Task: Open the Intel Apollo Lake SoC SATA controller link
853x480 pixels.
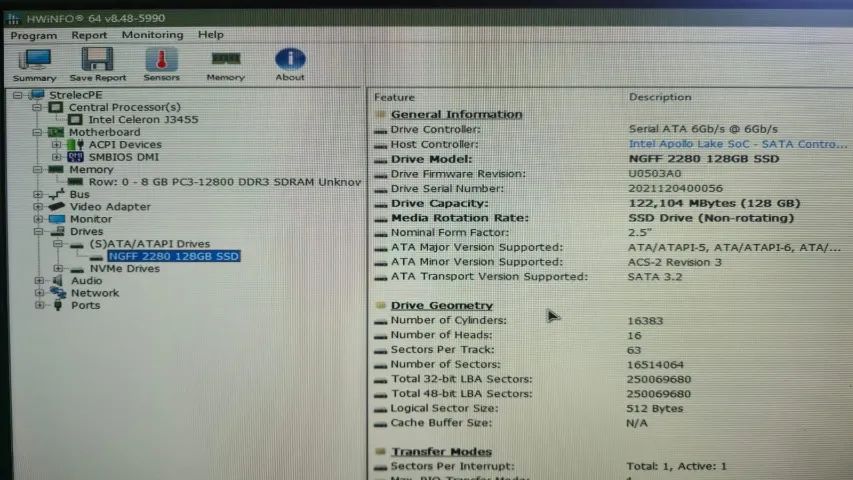Action: tap(738, 144)
